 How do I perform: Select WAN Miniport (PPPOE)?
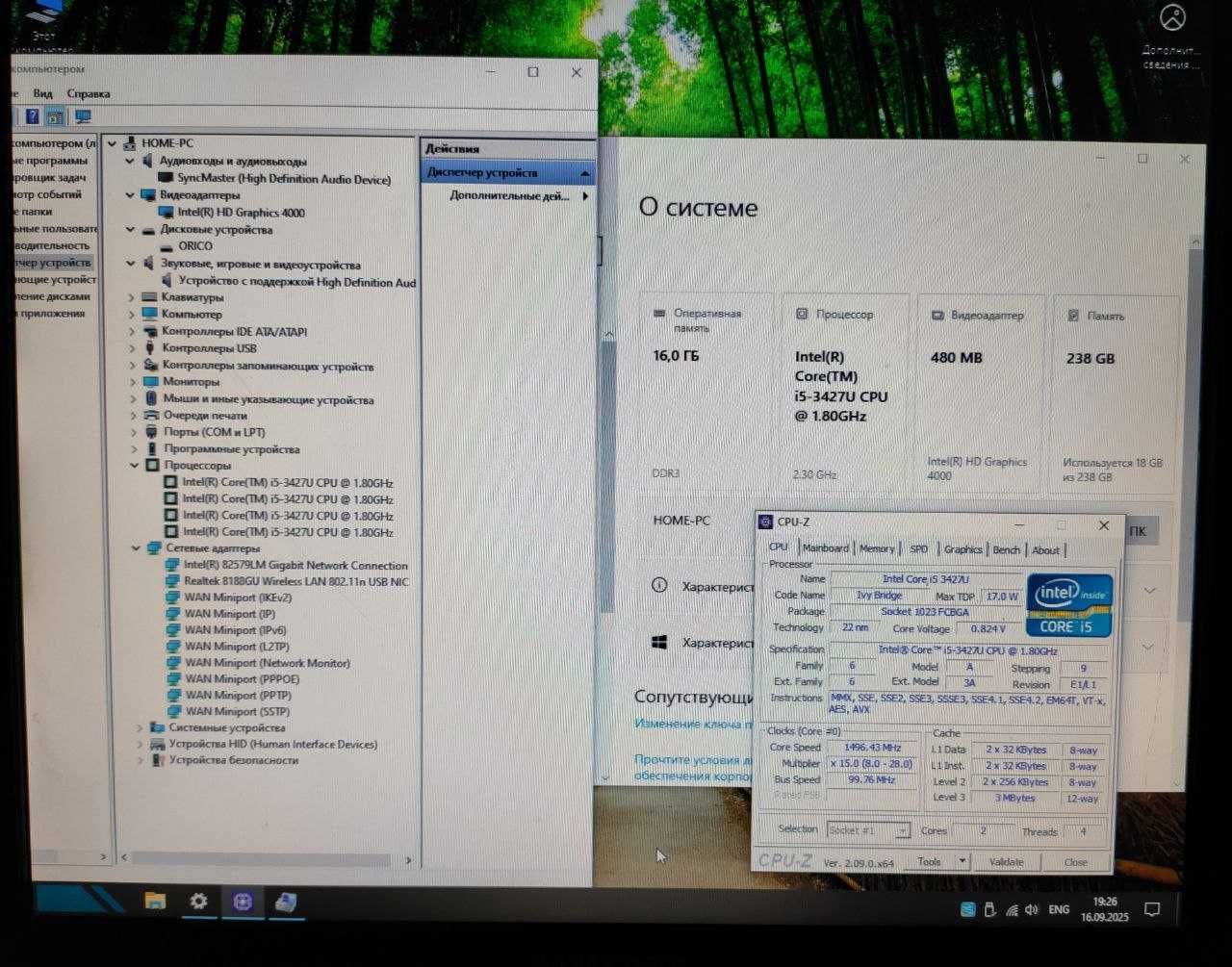tap(242, 679)
